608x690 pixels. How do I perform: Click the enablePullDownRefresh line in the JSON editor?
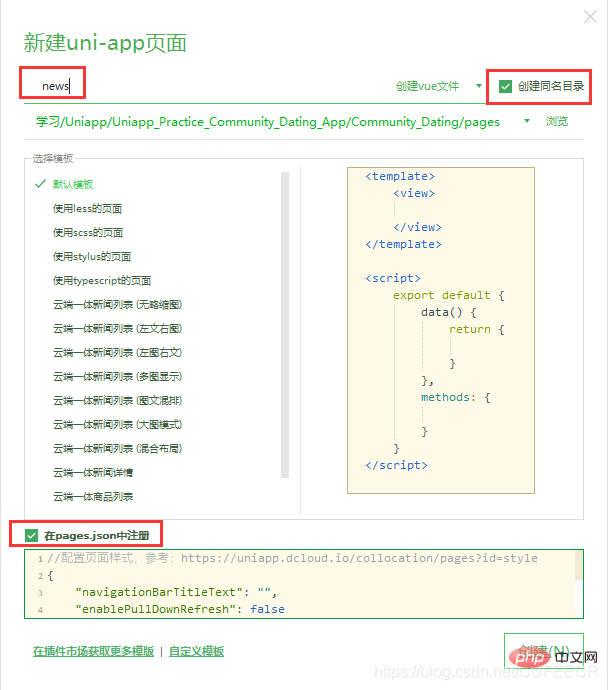coord(180,609)
